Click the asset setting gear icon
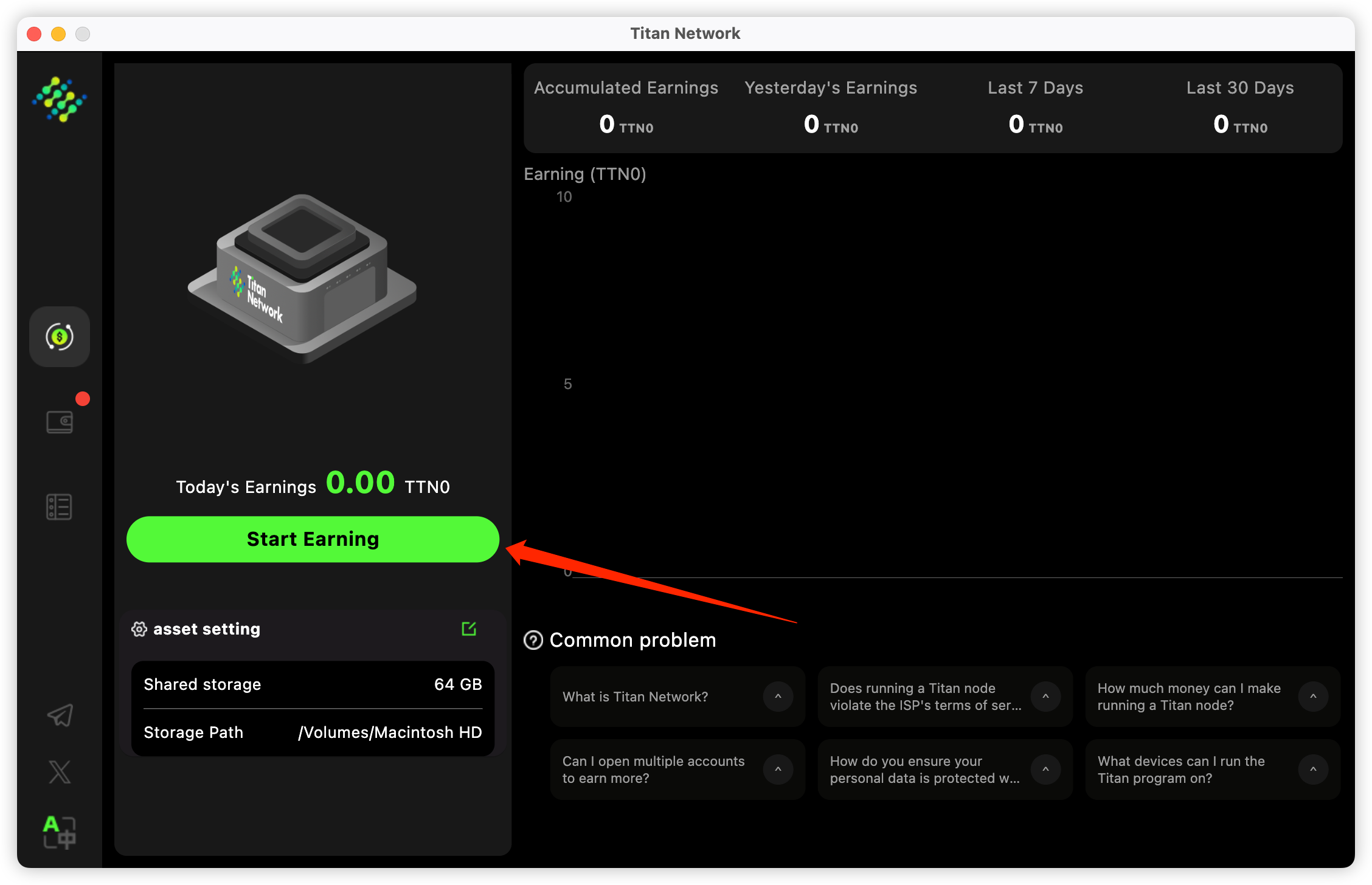Viewport: 1372px width, 885px height. (139, 629)
